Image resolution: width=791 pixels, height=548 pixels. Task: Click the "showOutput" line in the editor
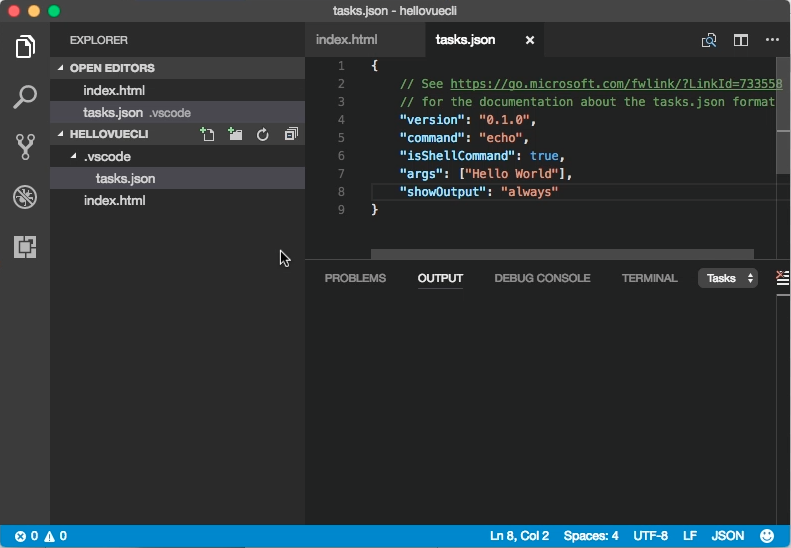[x=479, y=192]
